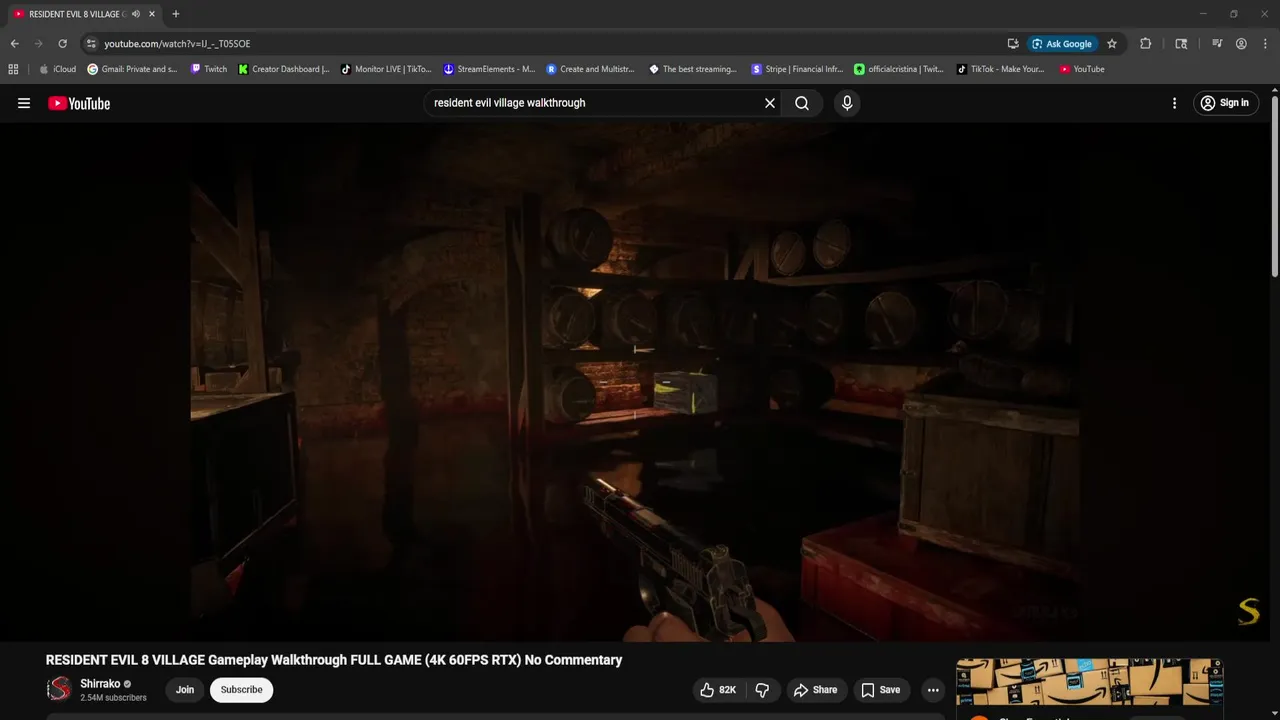Viewport: 1280px width, 720px height.
Task: Open the officialcristina Twitch bookmark
Action: (899, 69)
